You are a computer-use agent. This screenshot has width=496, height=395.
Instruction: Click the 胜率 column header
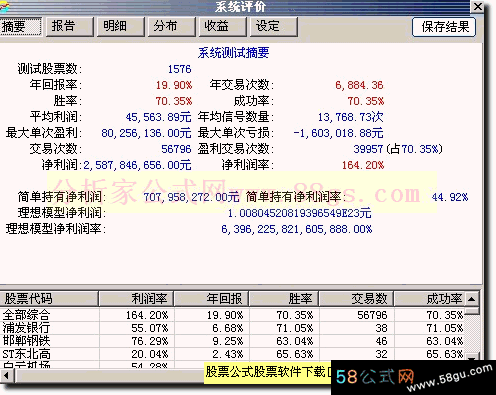[x=284, y=299]
